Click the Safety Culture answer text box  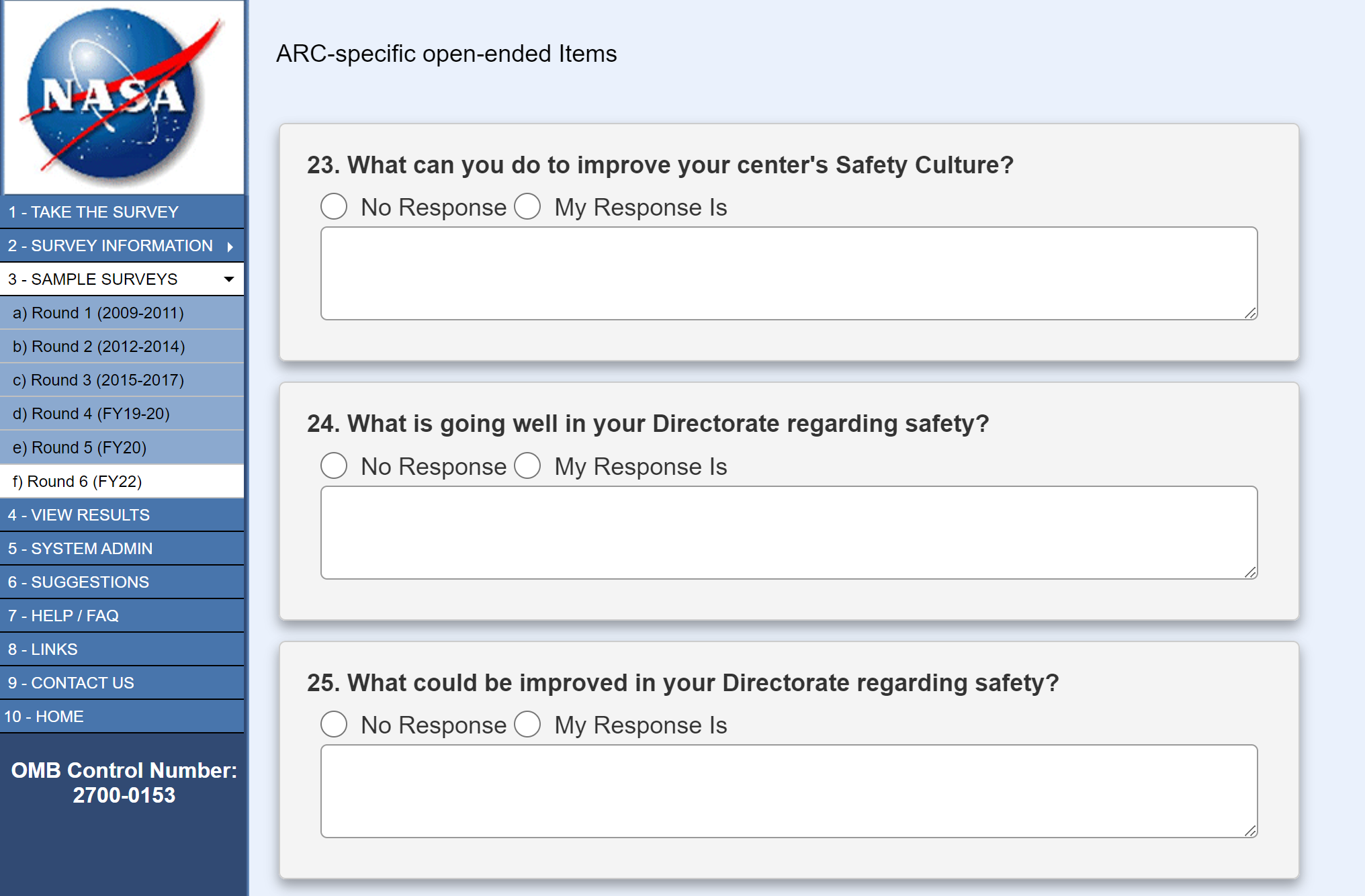tap(789, 273)
